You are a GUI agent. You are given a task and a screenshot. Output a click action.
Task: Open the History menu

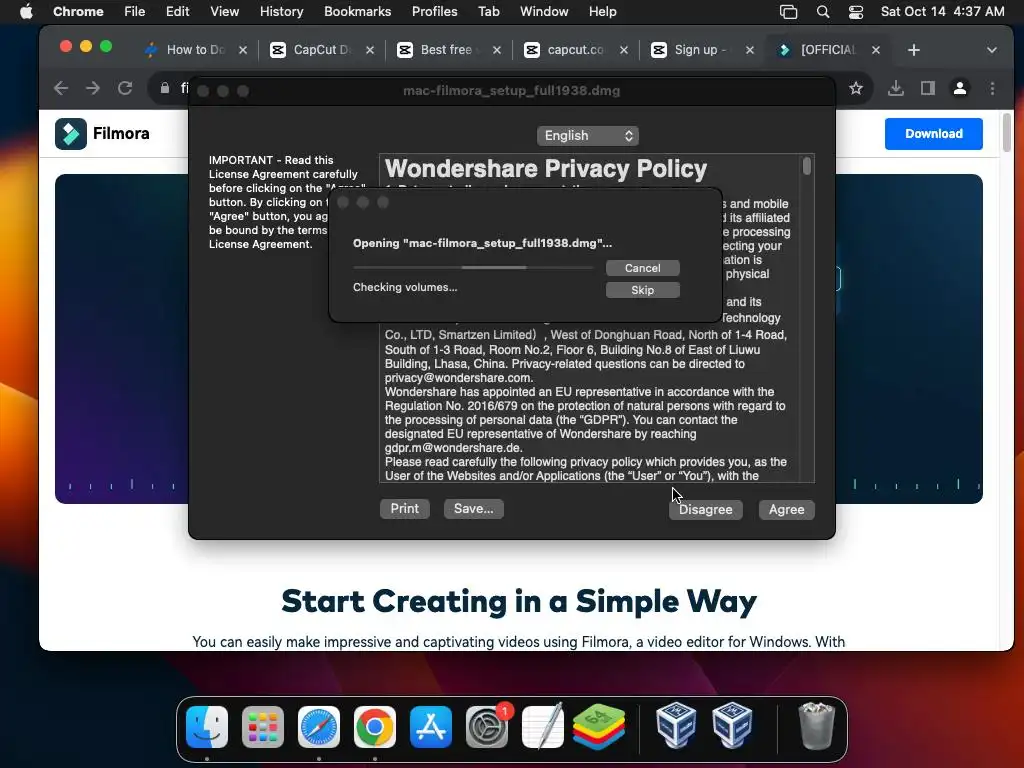[281, 11]
